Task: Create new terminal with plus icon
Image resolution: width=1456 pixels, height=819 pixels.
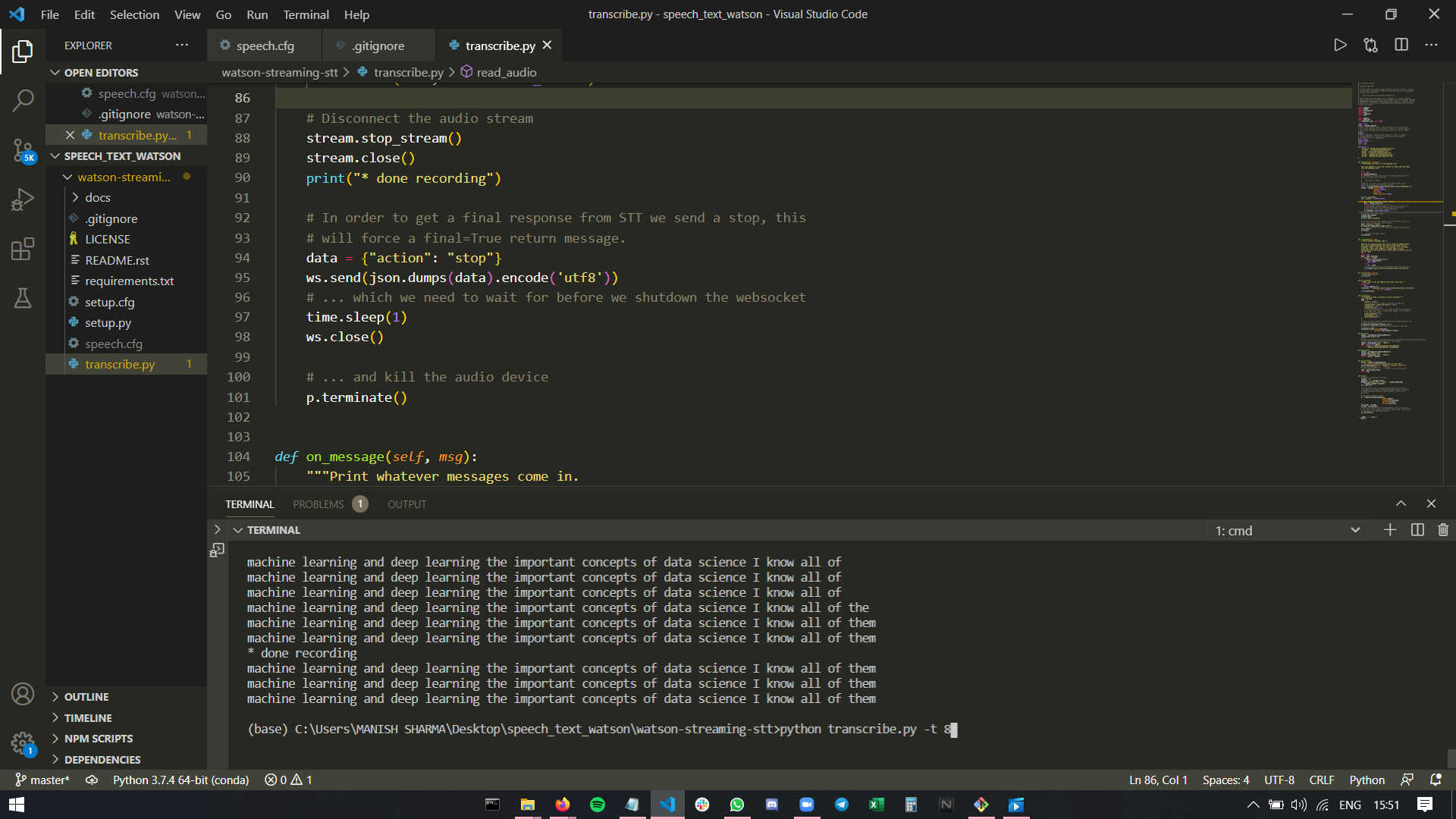Action: click(x=1390, y=530)
